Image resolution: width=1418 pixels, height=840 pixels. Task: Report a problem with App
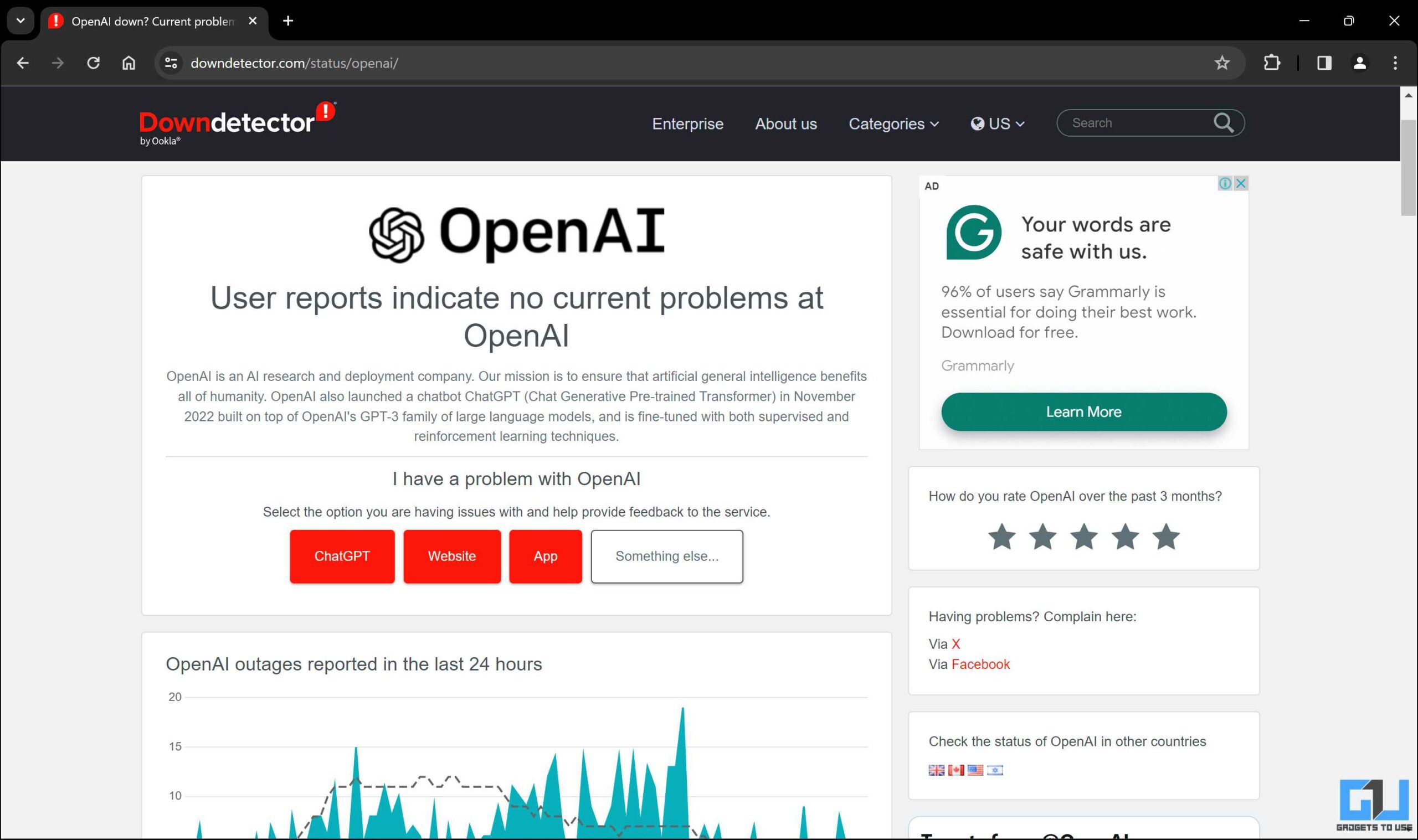click(x=545, y=556)
